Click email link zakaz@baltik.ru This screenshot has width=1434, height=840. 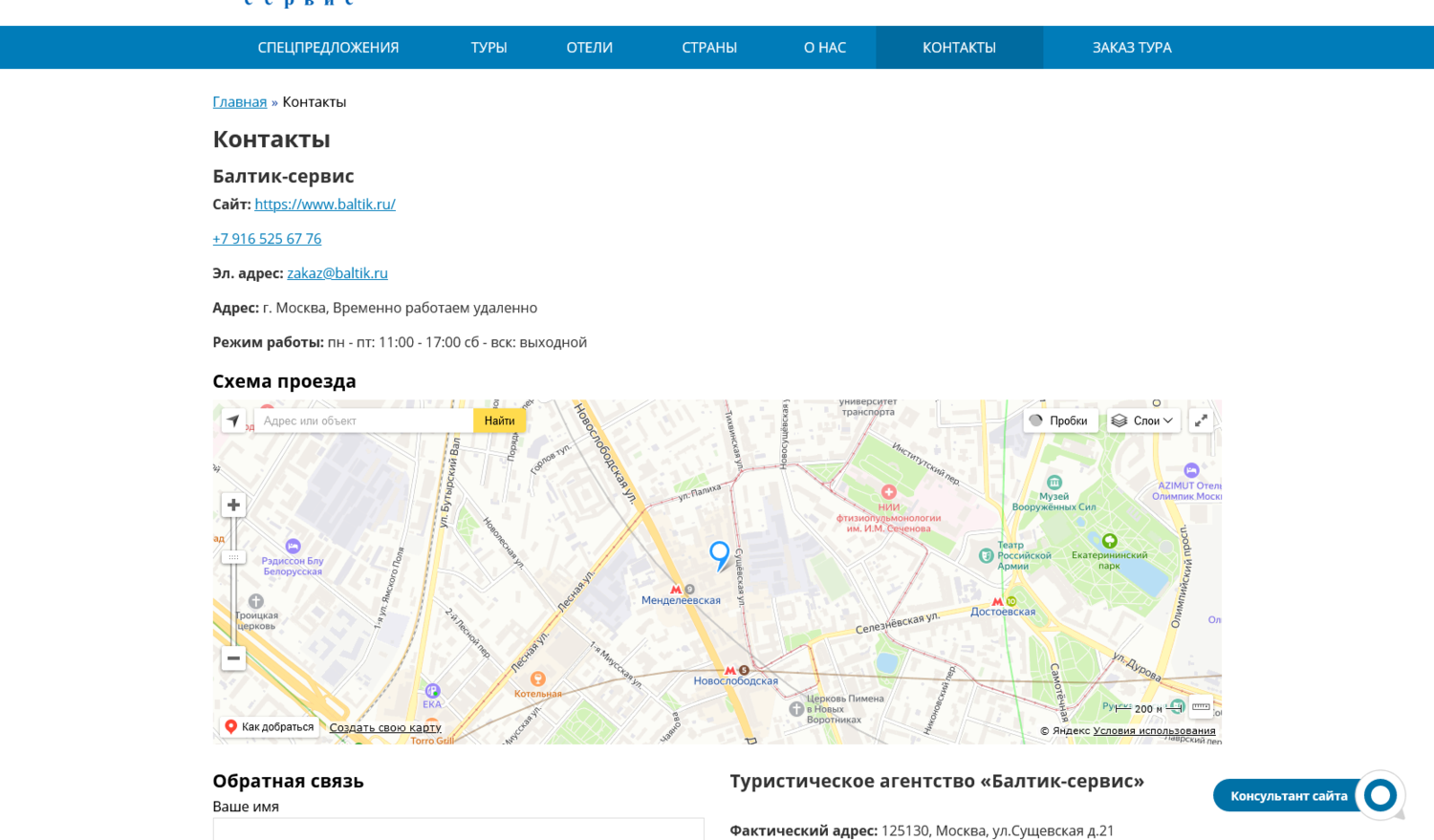click(x=337, y=273)
